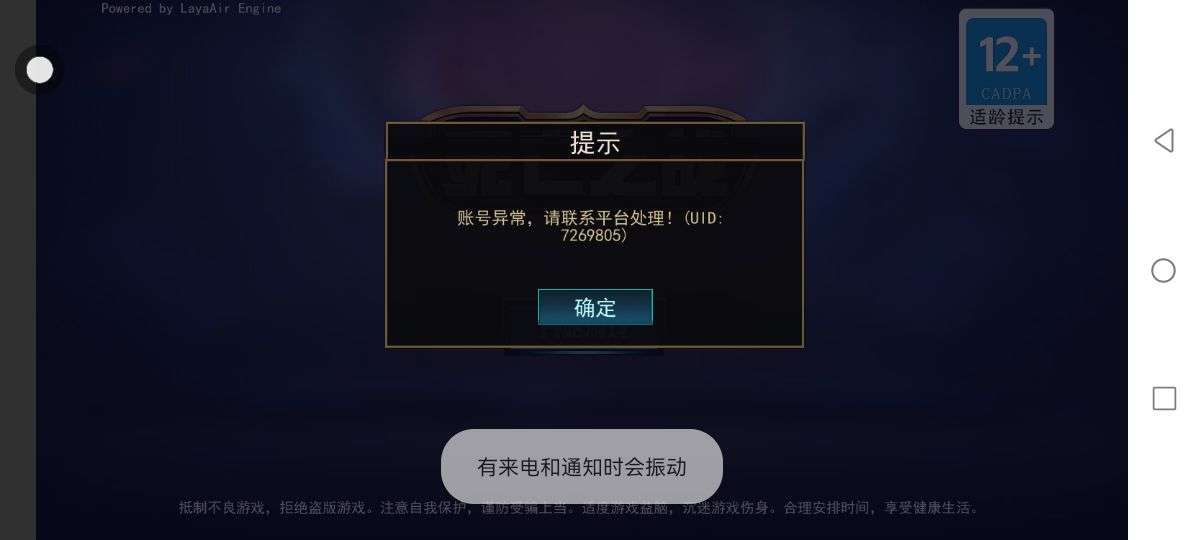This screenshot has width=1200, height=540.
Task: Open the 适龄提示 age notice label
Action: tap(1006, 117)
